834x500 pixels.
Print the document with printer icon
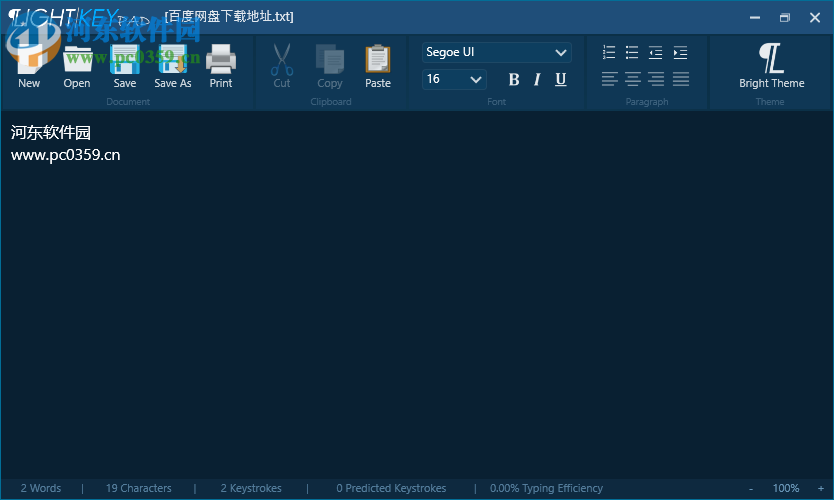click(221, 66)
